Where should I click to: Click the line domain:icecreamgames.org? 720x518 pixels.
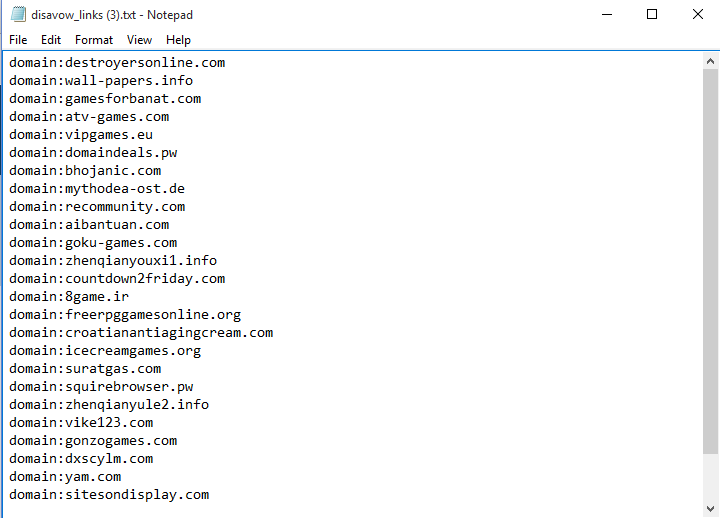(x=105, y=350)
